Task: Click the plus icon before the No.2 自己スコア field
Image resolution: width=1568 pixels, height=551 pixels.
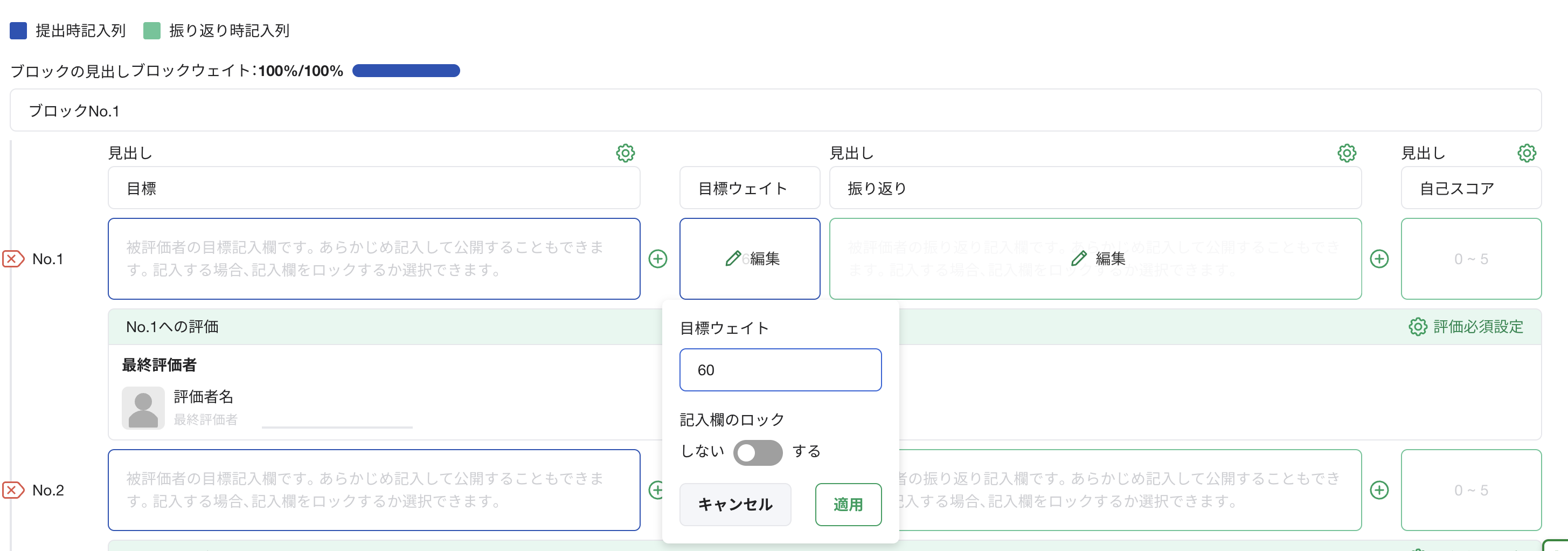Action: coord(1379,490)
